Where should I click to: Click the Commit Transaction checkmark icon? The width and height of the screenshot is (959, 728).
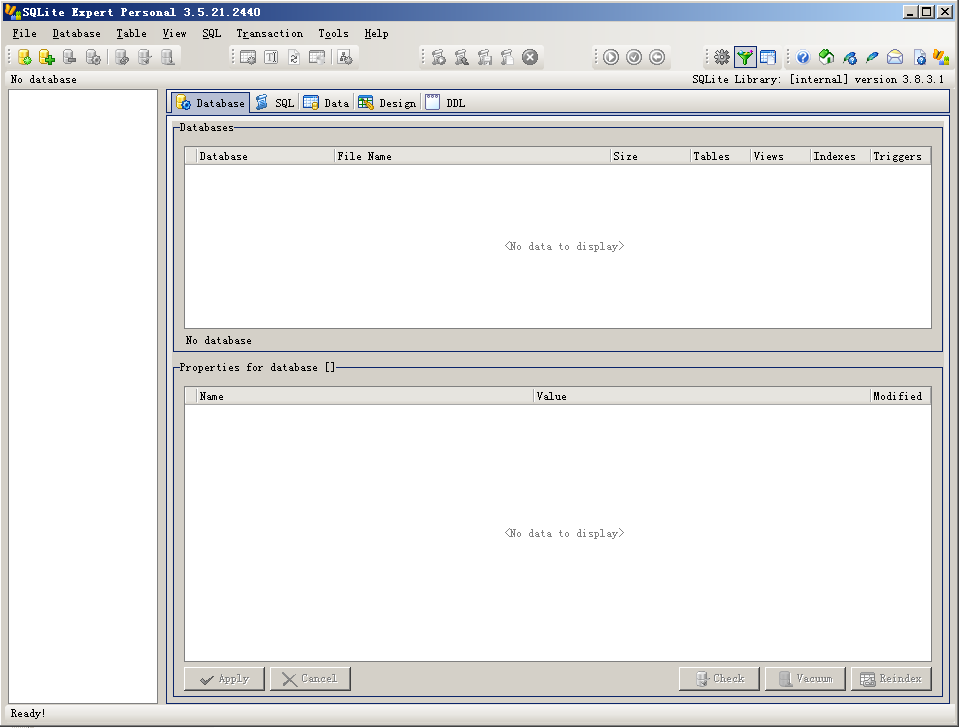(634, 57)
